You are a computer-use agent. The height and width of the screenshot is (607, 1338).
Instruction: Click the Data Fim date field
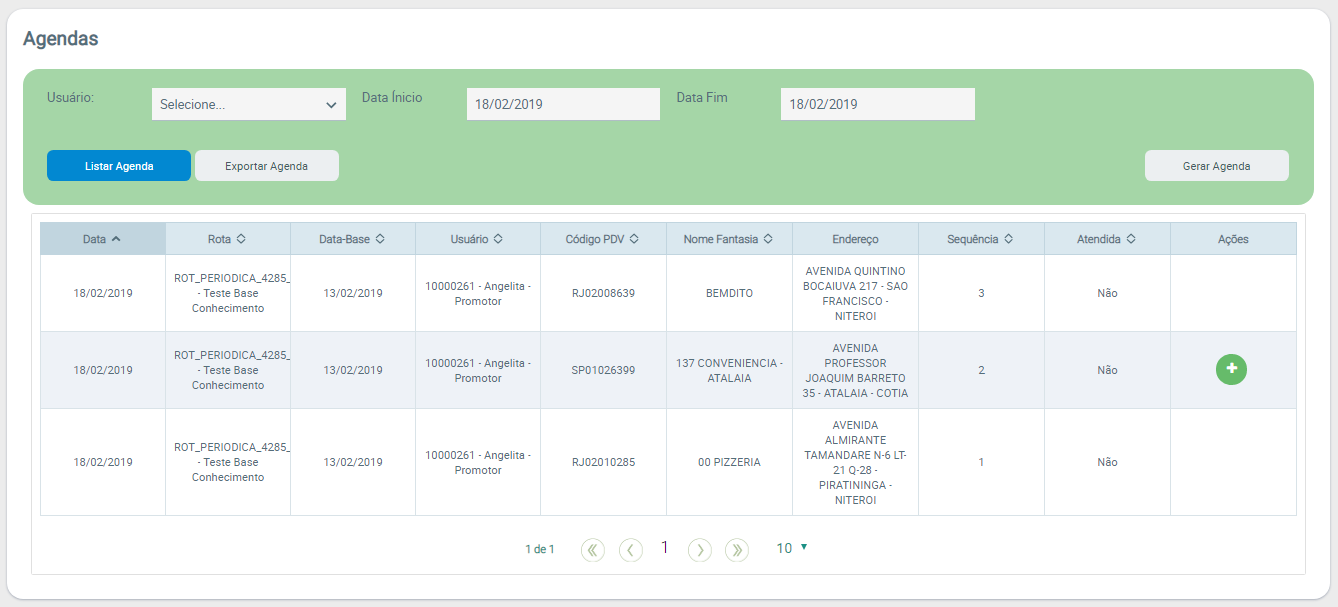pos(877,104)
